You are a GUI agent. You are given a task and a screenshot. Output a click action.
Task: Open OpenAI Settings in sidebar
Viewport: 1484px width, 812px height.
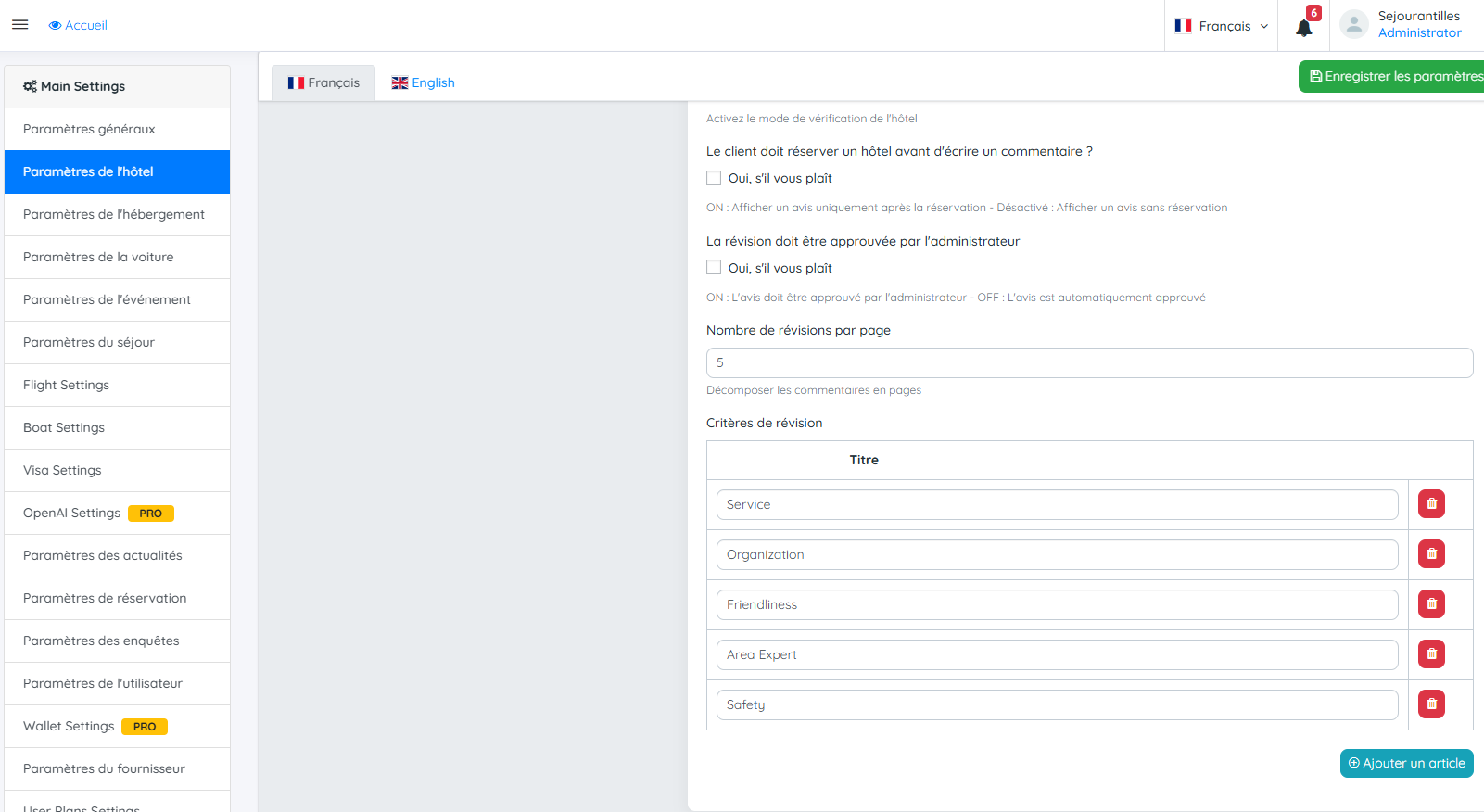coord(72,513)
